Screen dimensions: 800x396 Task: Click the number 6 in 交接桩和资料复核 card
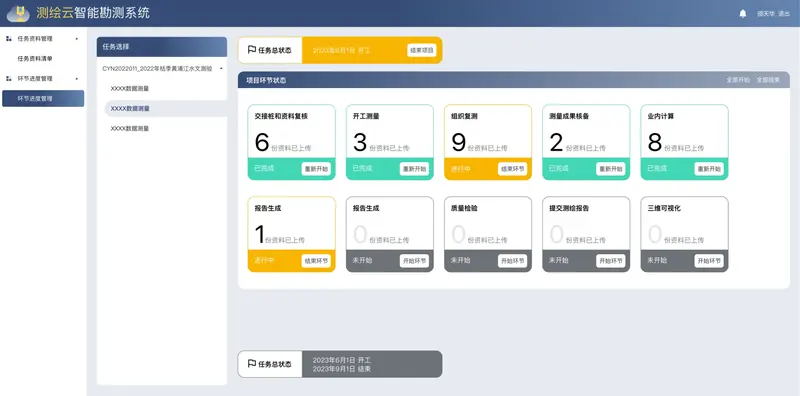pyautogui.click(x=262, y=142)
